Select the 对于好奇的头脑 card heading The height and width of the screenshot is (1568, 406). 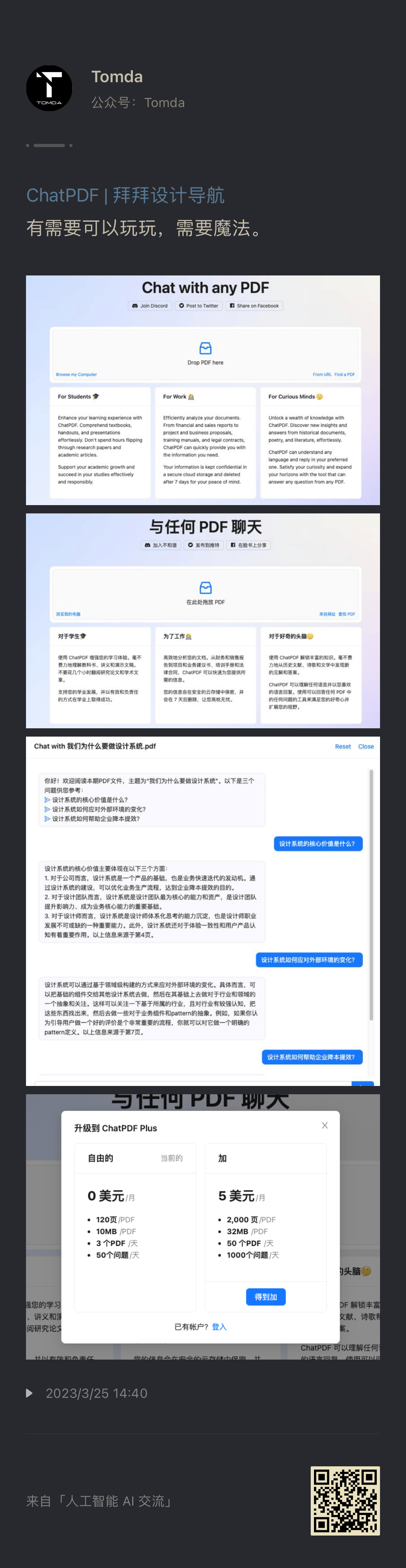[291, 636]
